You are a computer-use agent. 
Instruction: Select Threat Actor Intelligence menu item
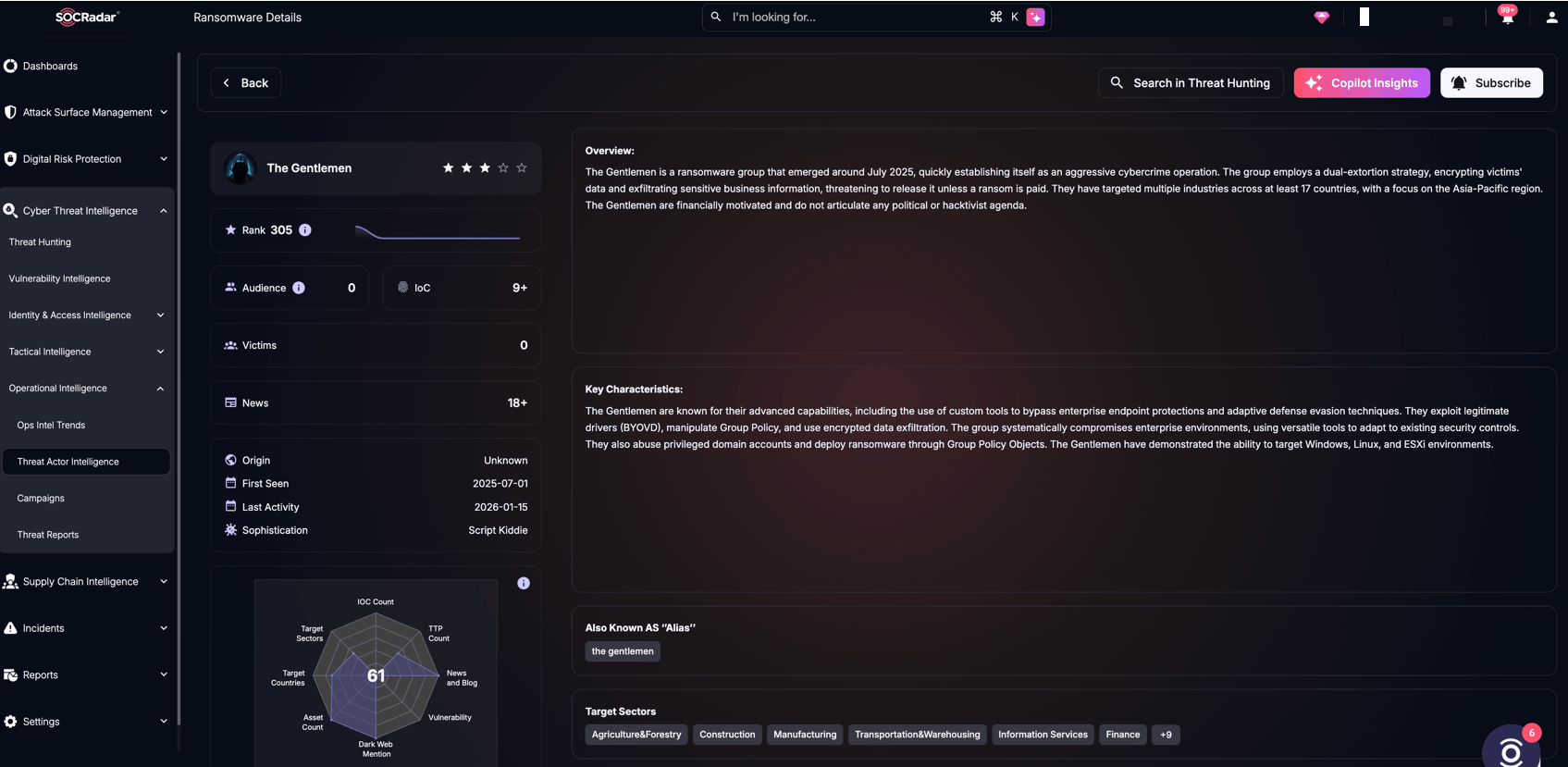click(86, 462)
